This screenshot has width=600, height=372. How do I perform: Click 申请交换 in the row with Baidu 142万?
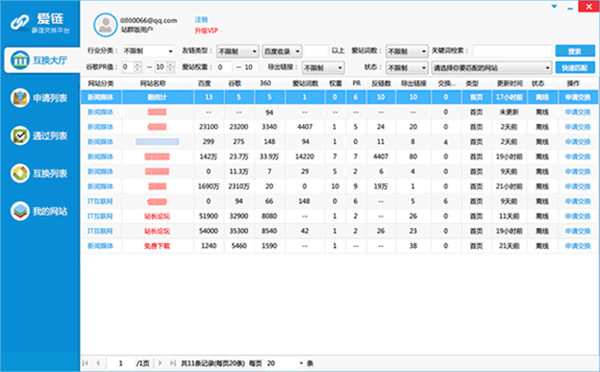[578, 157]
